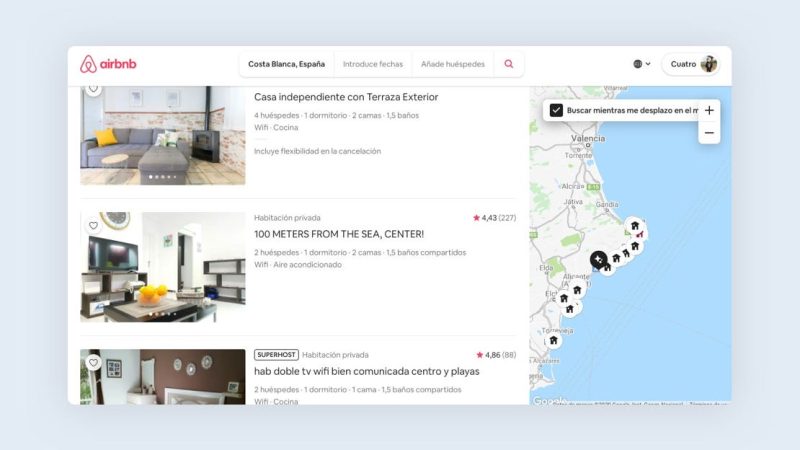View the brown wall bedroom photo
The width and height of the screenshot is (800, 450).
tap(163, 377)
